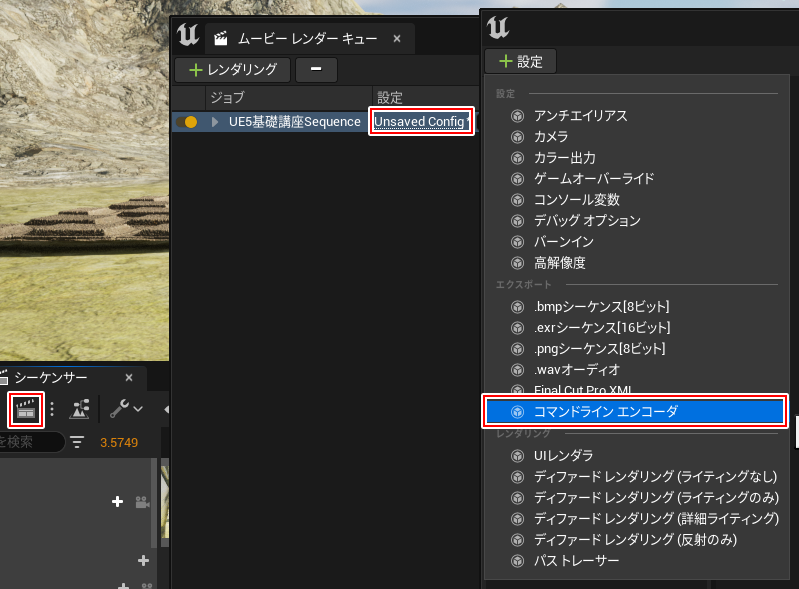Click the track filter icon beside search
This screenshot has height=589, width=799.
click(x=78, y=442)
